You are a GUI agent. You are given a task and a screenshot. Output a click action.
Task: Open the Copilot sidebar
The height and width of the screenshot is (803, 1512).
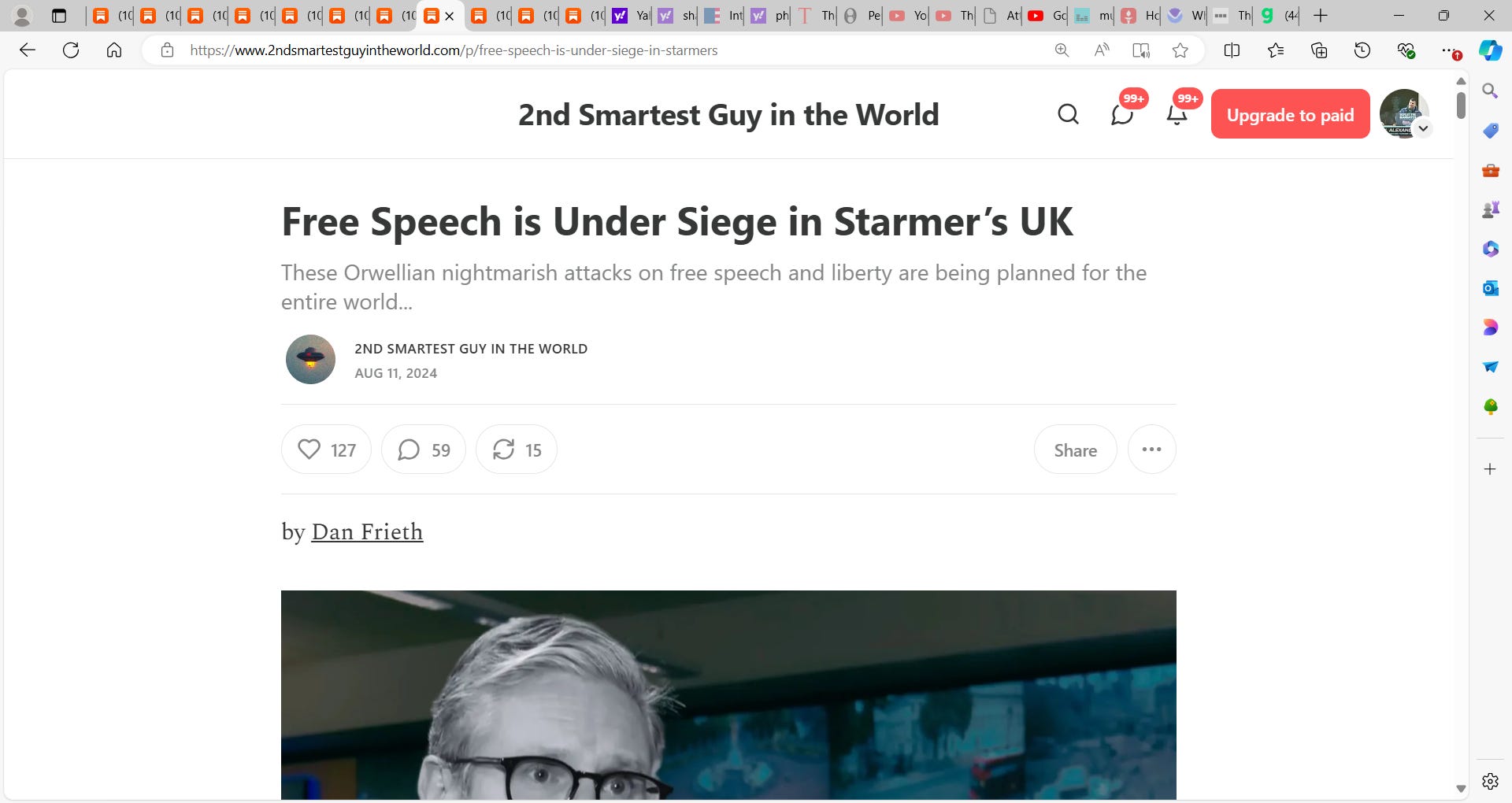pyautogui.click(x=1490, y=50)
